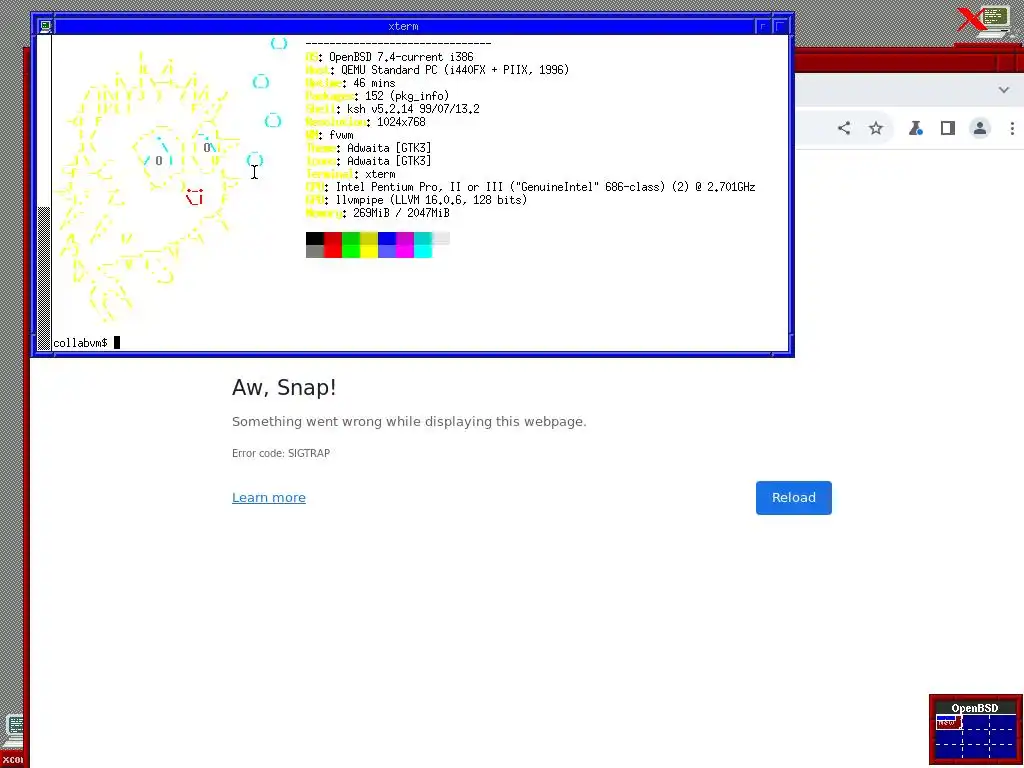The width and height of the screenshot is (1024, 768).
Task: Toggle the Chrome side panel icon
Action: [x=948, y=128]
